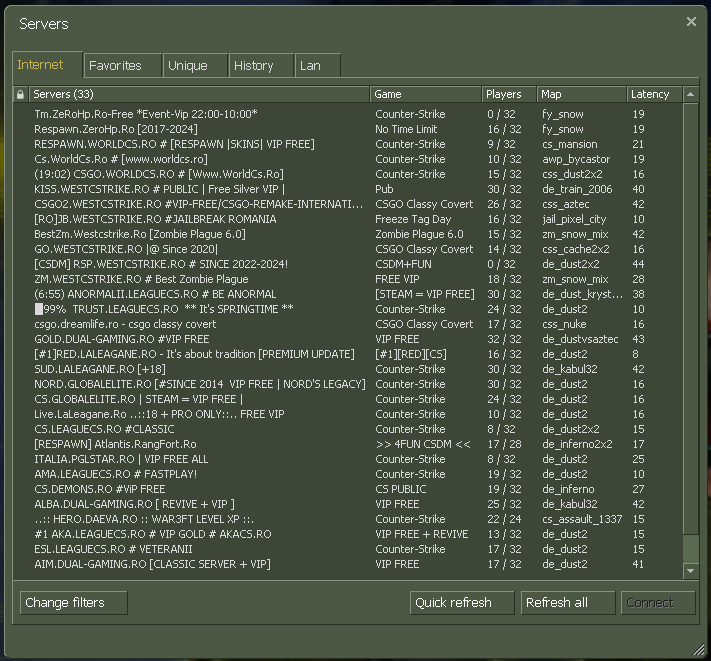The width and height of the screenshot is (711, 661).
Task: Select Tm.ZeRoHp.Ro-Free Event-Vip server
Action: point(348,114)
